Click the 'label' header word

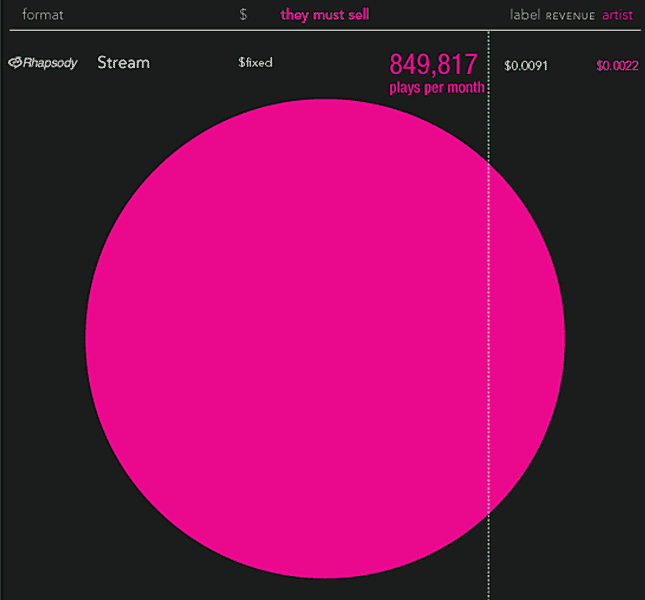(524, 15)
